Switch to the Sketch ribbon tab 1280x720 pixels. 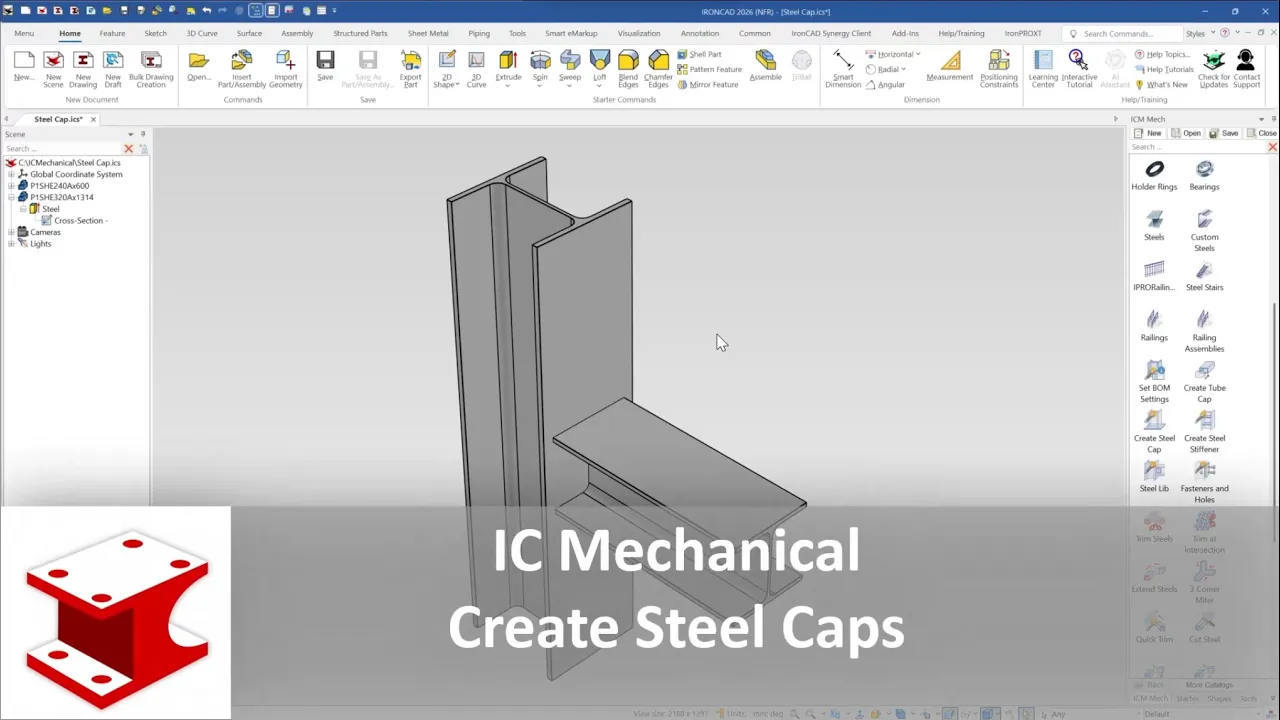(x=155, y=33)
